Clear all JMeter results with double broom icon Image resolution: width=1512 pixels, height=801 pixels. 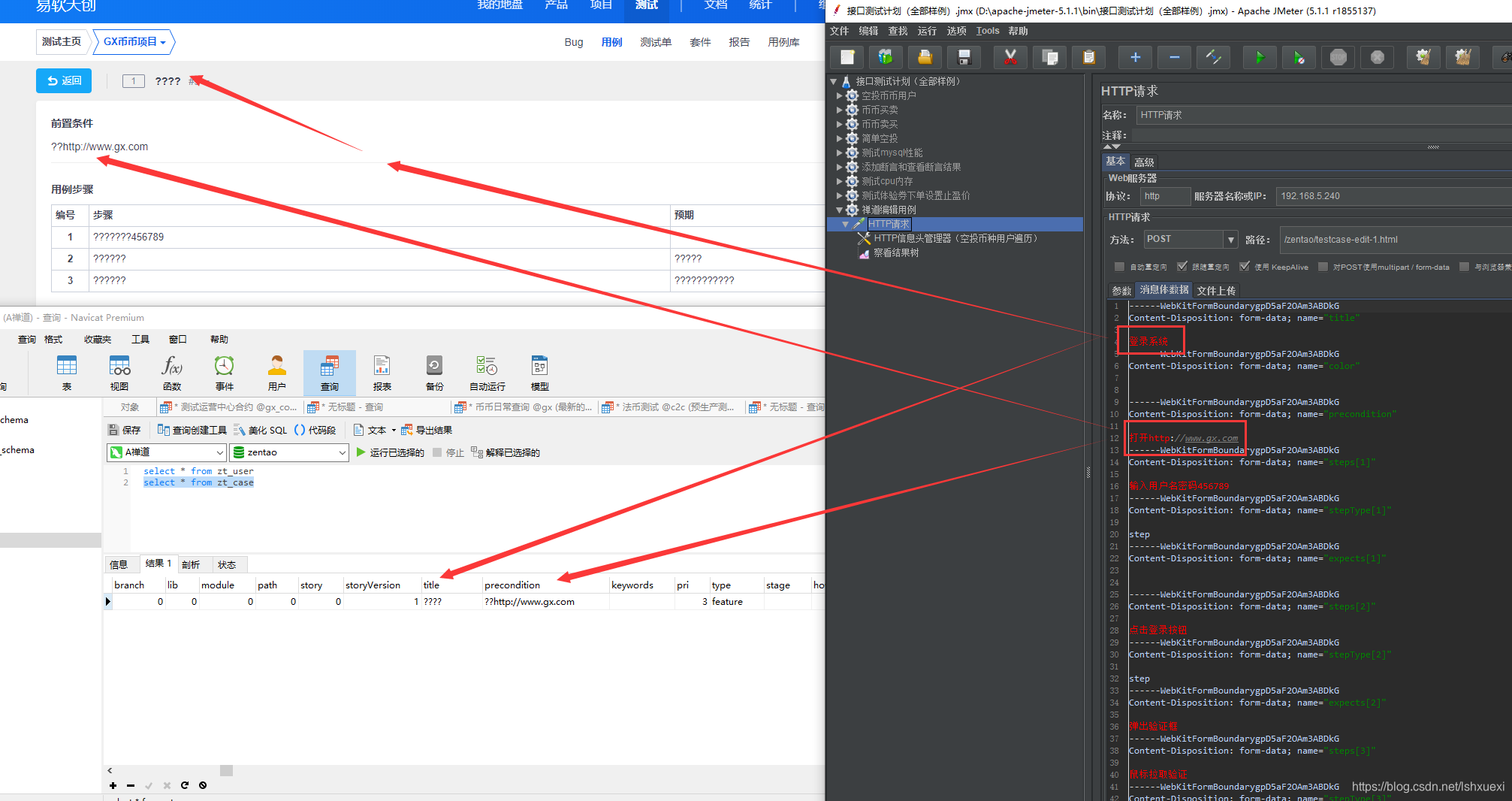coord(1463,57)
